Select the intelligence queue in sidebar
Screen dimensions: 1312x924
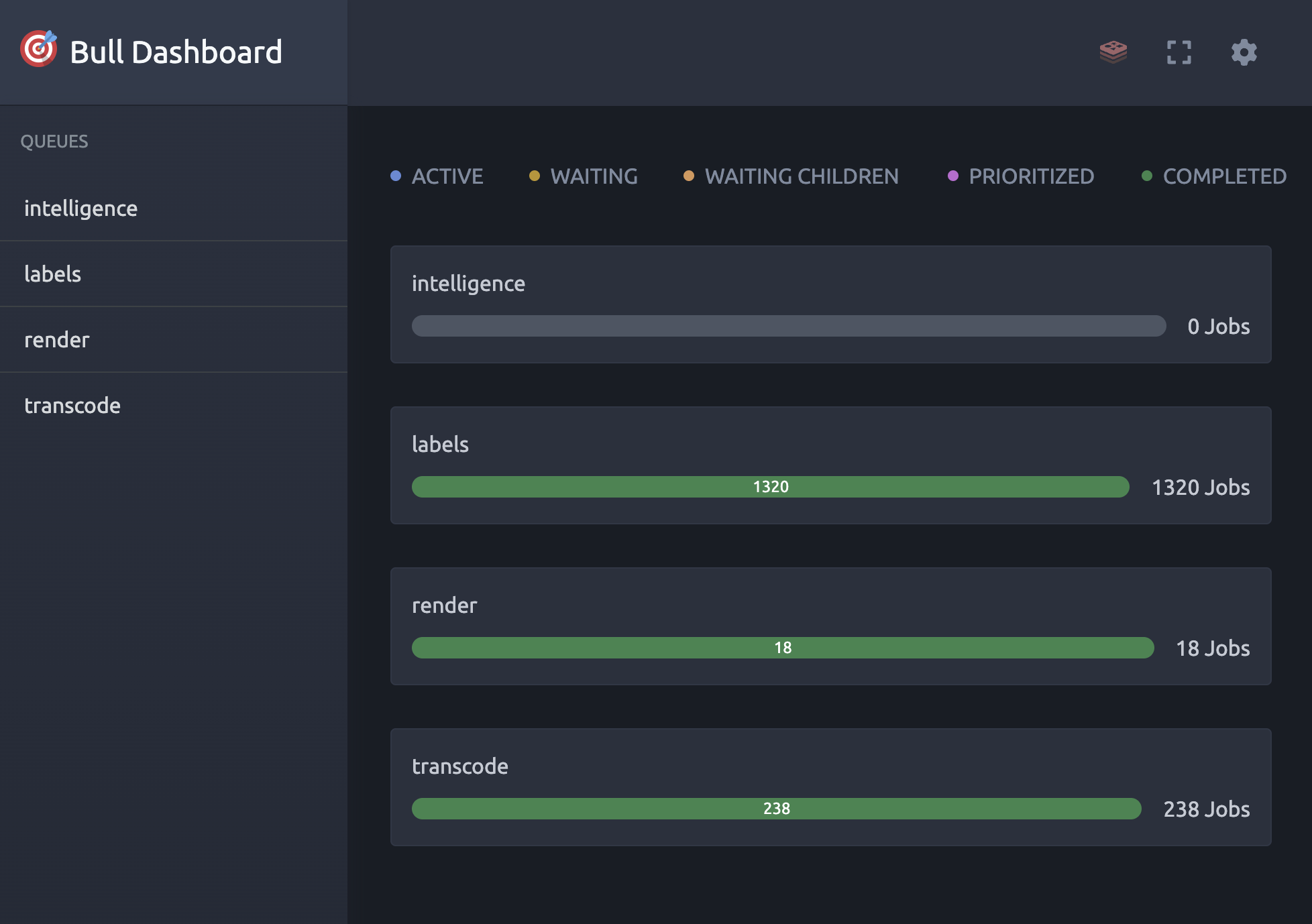[80, 209]
